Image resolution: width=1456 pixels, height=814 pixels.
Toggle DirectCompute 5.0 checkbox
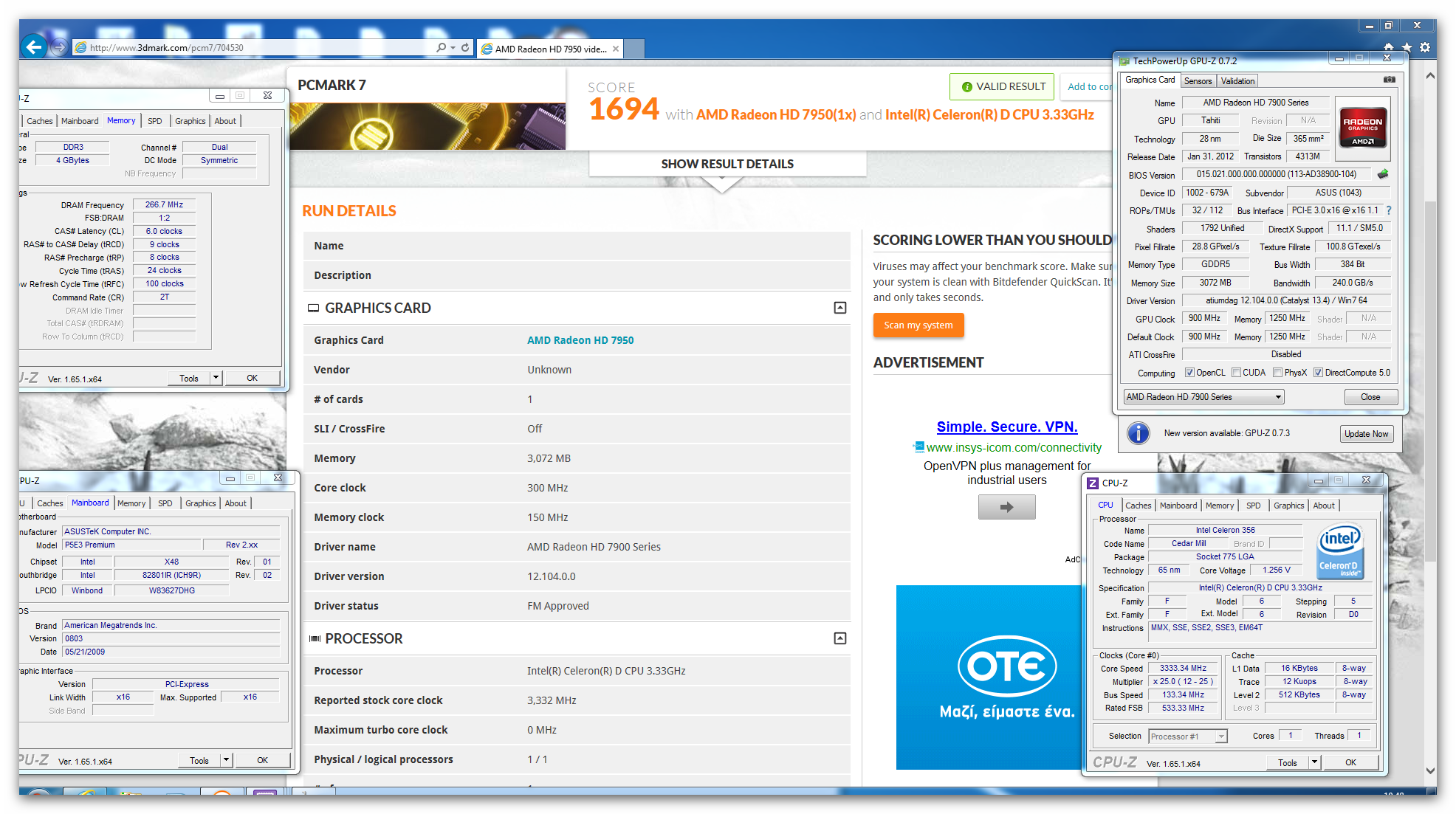(x=1318, y=373)
